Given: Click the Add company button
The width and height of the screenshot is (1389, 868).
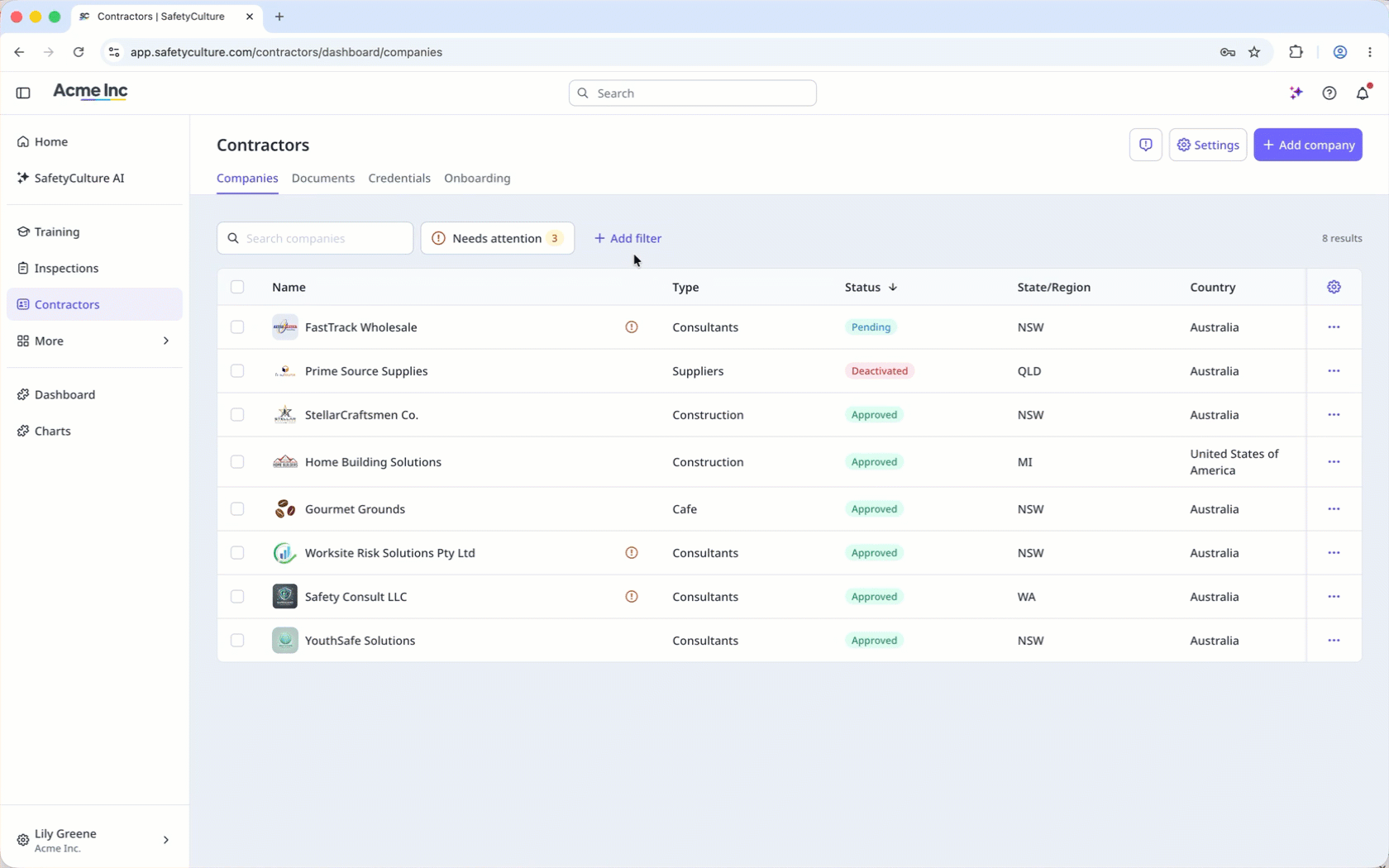Looking at the screenshot, I should [1308, 145].
